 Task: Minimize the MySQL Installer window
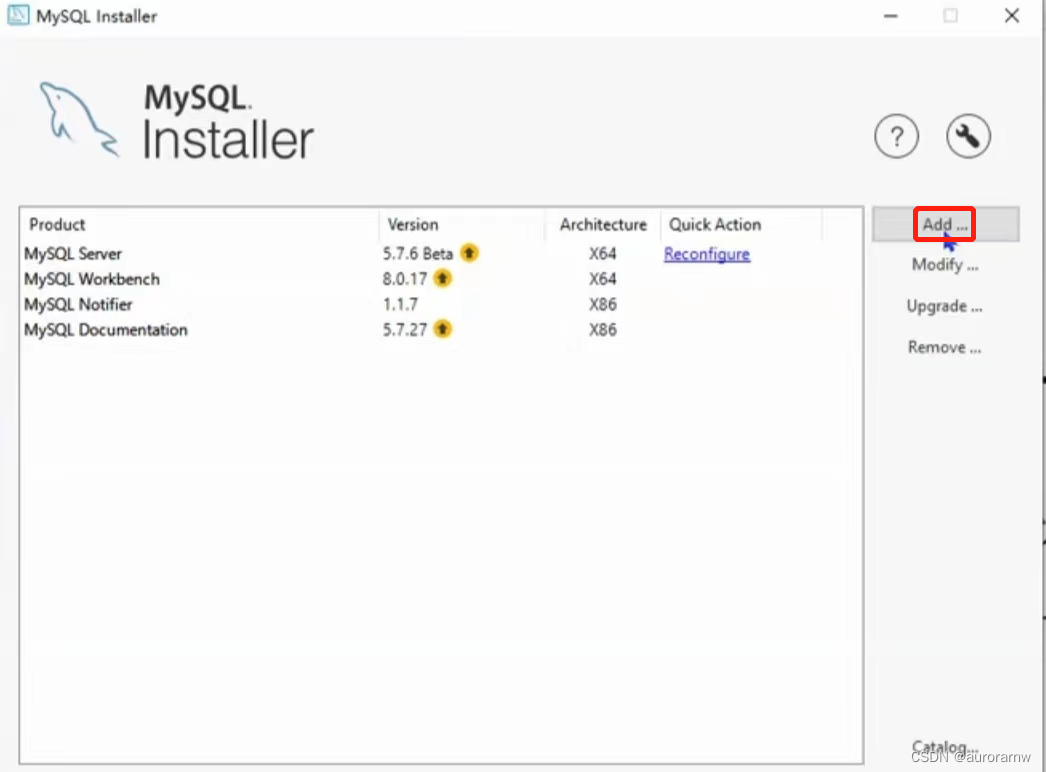[x=891, y=15]
